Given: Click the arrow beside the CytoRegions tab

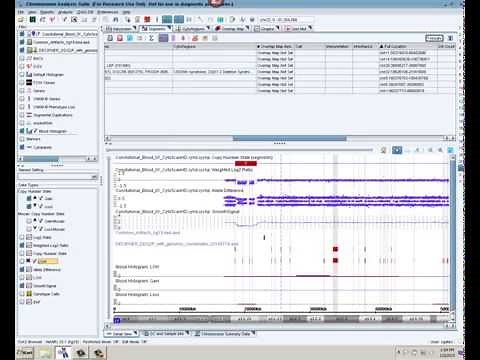Looking at the screenshot, I should [x=208, y=28].
